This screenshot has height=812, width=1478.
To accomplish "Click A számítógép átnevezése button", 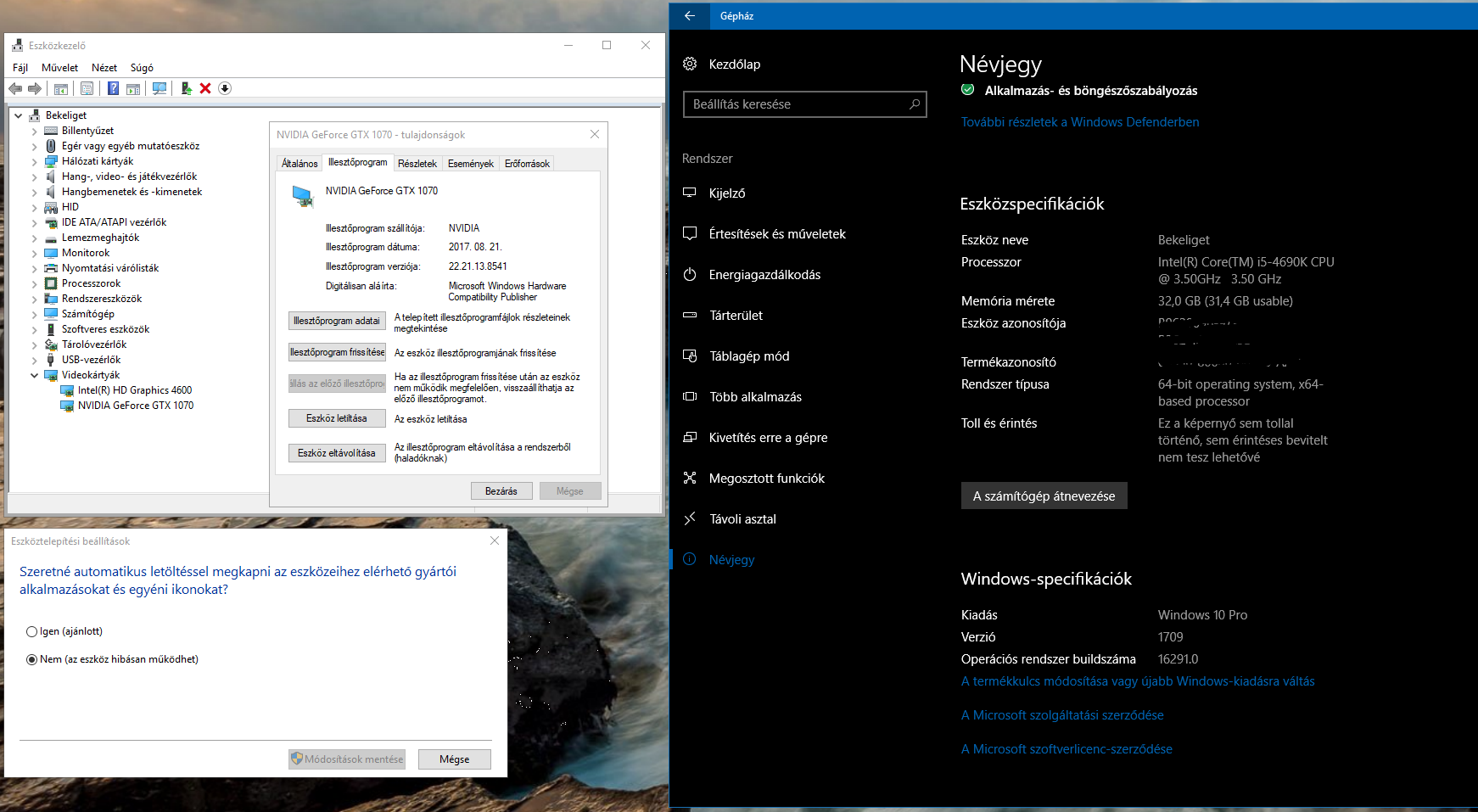I will pyautogui.click(x=1044, y=496).
